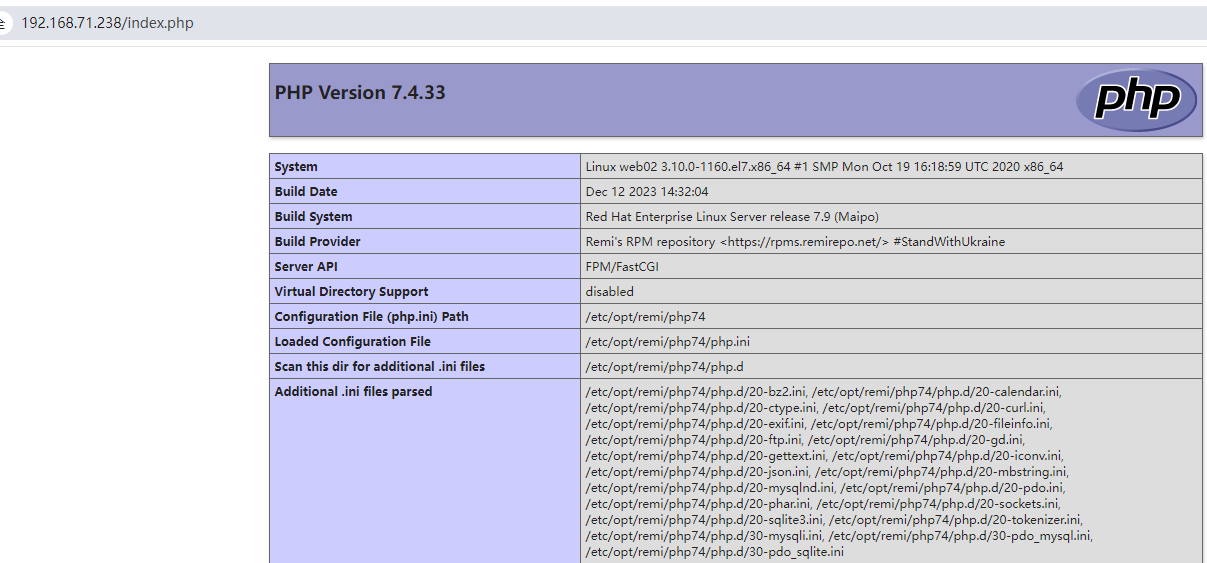Click the Additional .ini files parsed label

[353, 392]
